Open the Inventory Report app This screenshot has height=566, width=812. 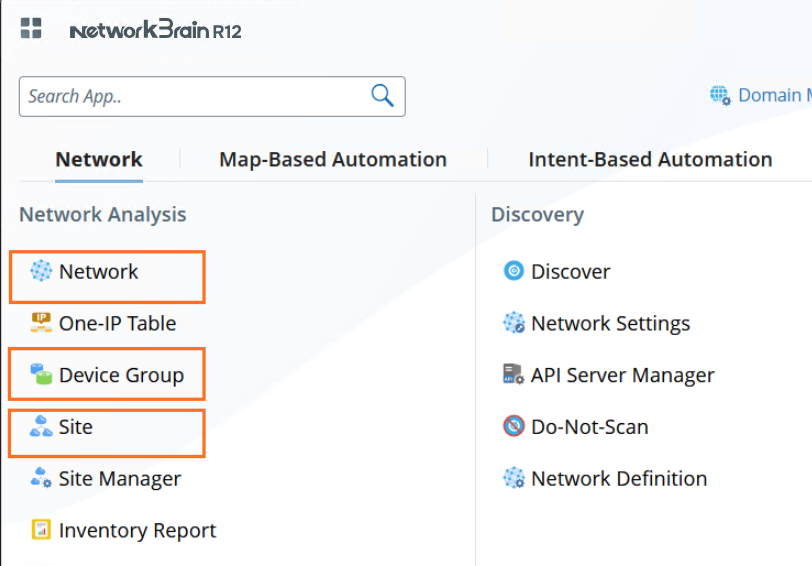click(x=136, y=531)
